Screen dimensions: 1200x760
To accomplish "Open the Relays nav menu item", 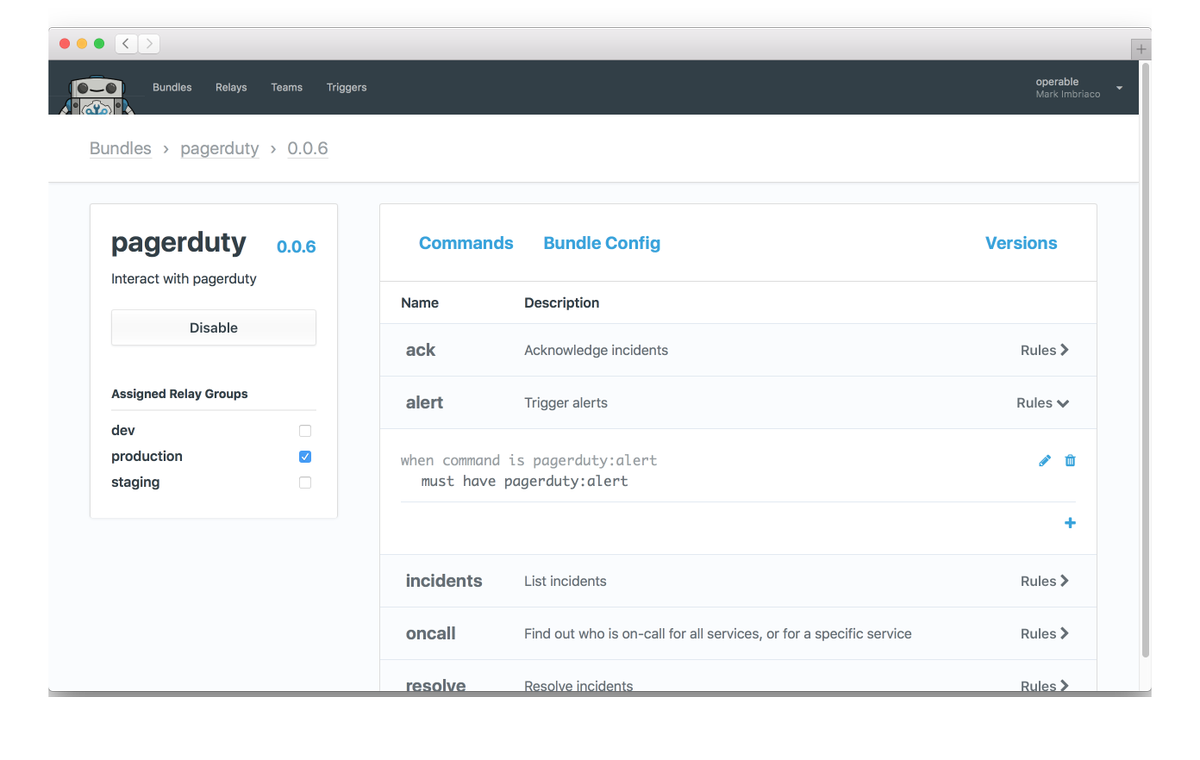I will [x=231, y=88].
